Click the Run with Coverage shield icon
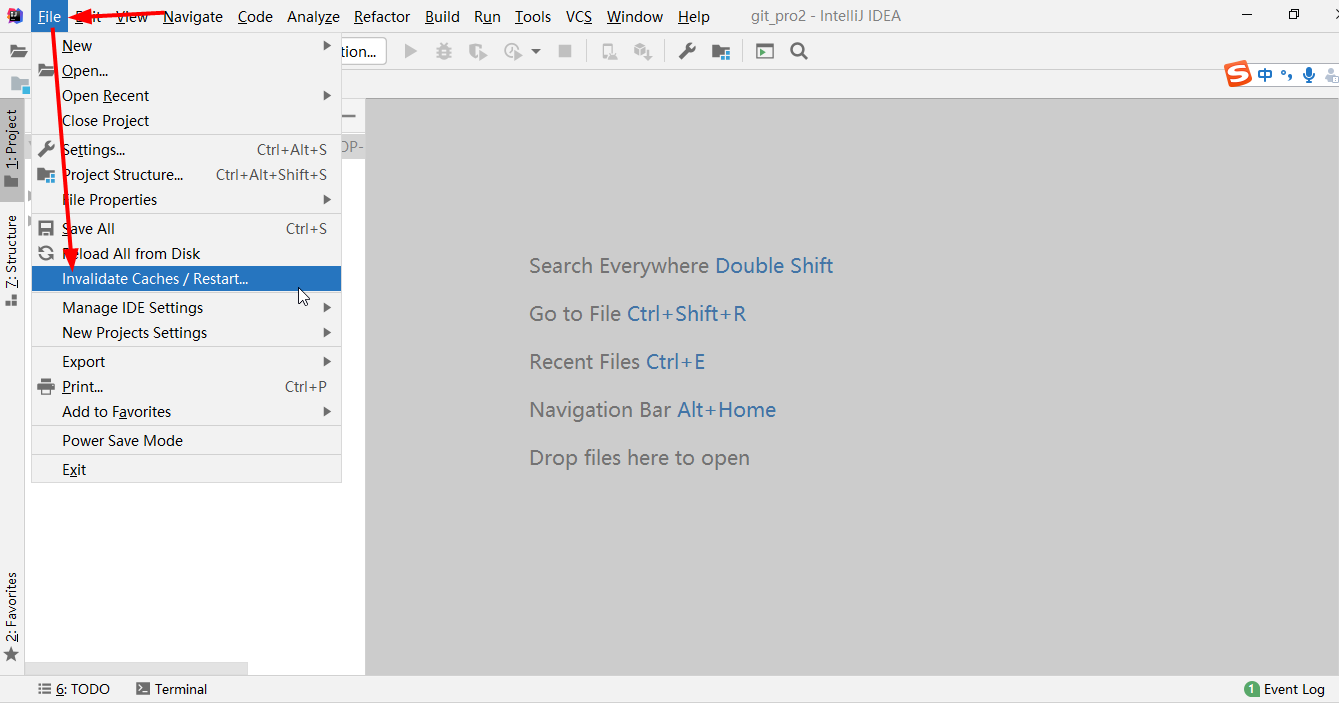 (x=478, y=51)
